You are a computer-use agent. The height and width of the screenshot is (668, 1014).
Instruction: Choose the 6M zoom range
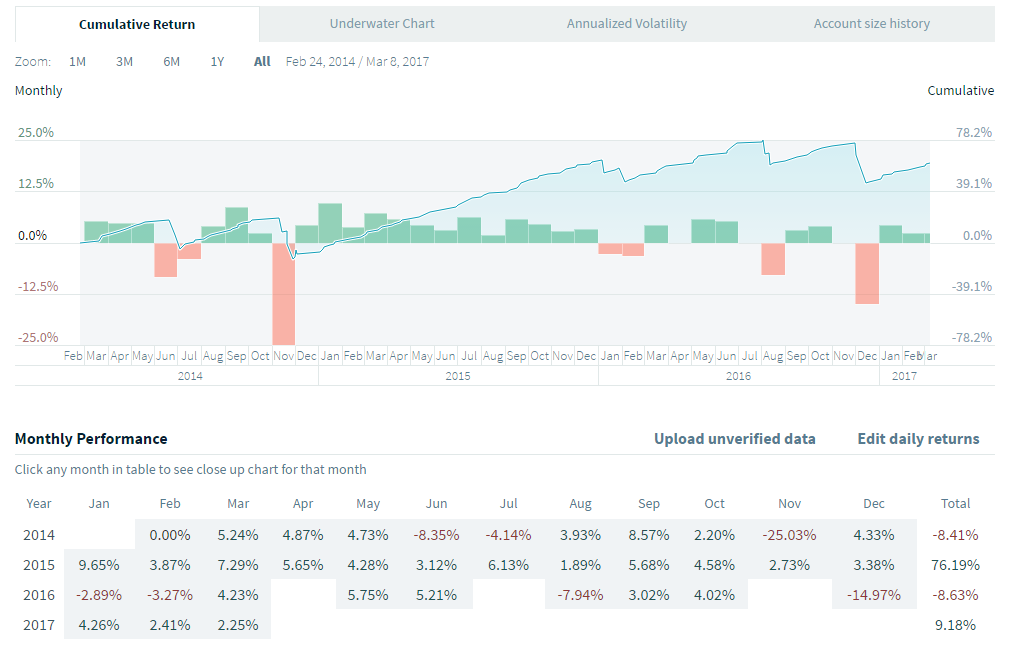click(172, 61)
